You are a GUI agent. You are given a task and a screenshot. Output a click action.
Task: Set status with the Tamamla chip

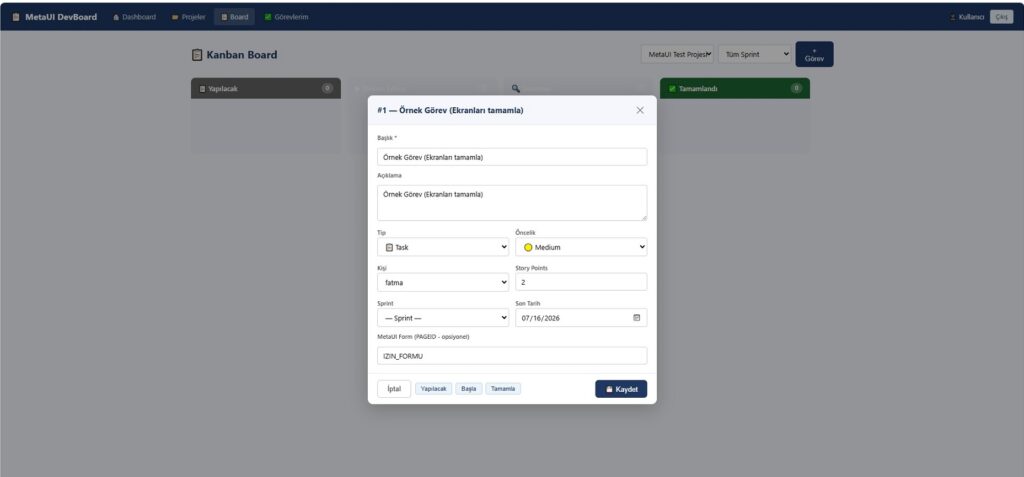tap(503, 389)
